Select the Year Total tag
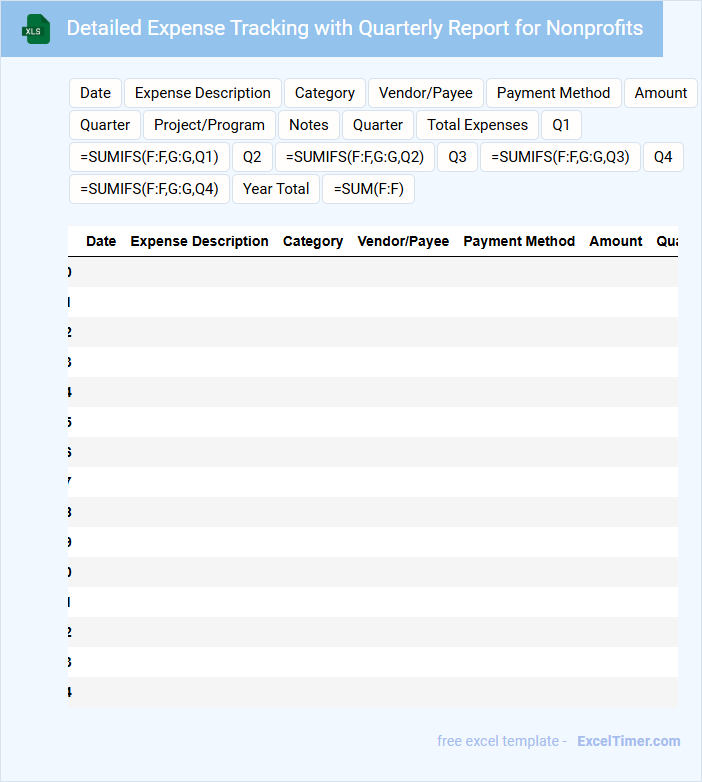 (x=276, y=189)
